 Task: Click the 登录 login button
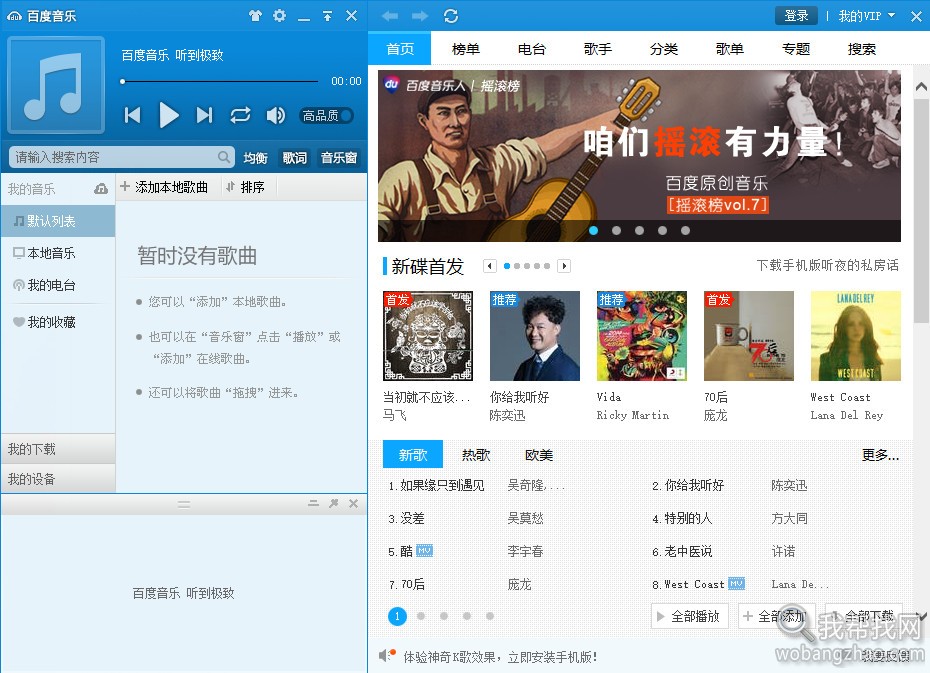tap(796, 16)
